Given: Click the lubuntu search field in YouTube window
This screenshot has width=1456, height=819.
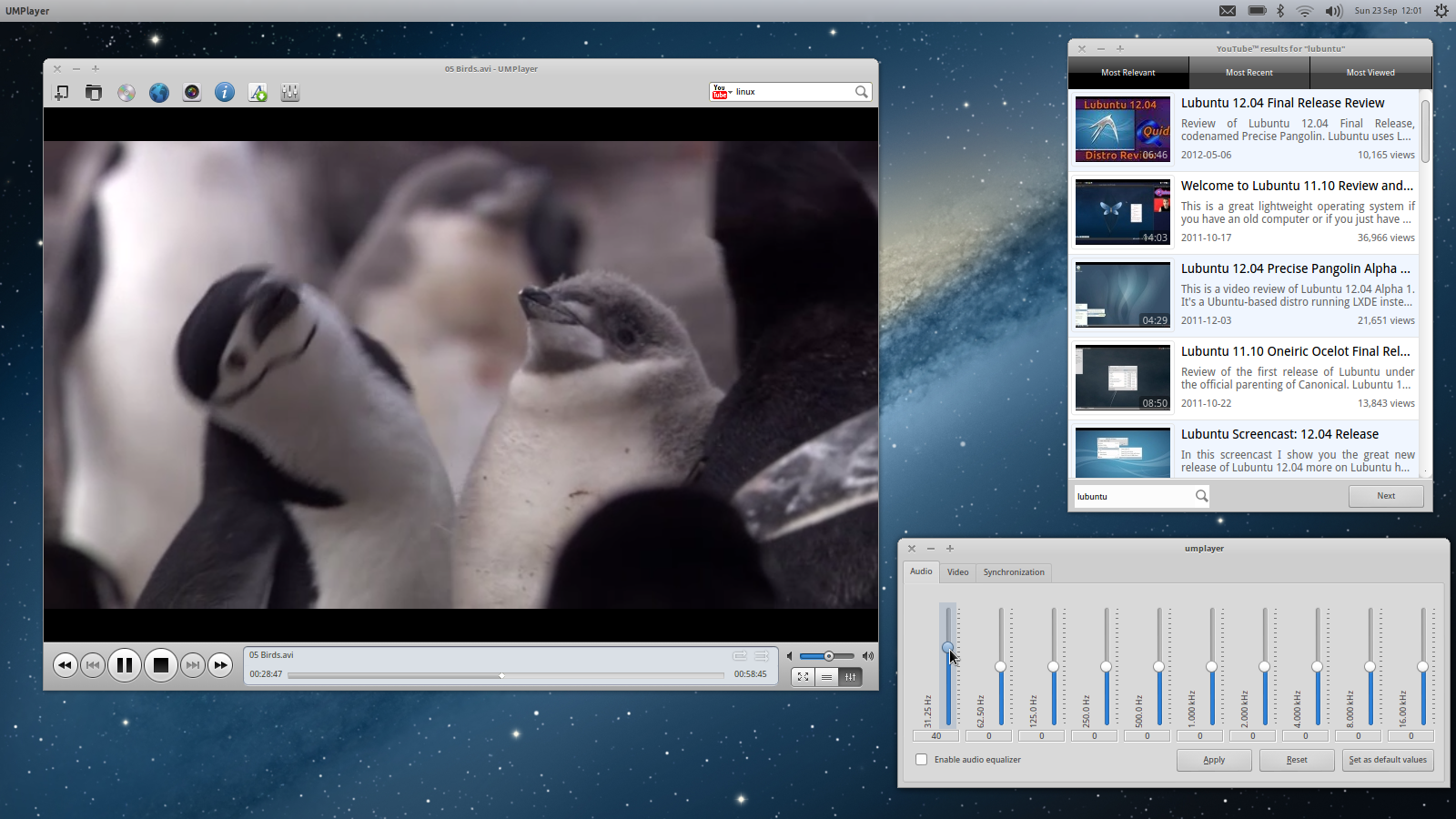Looking at the screenshot, I should pos(1142,496).
